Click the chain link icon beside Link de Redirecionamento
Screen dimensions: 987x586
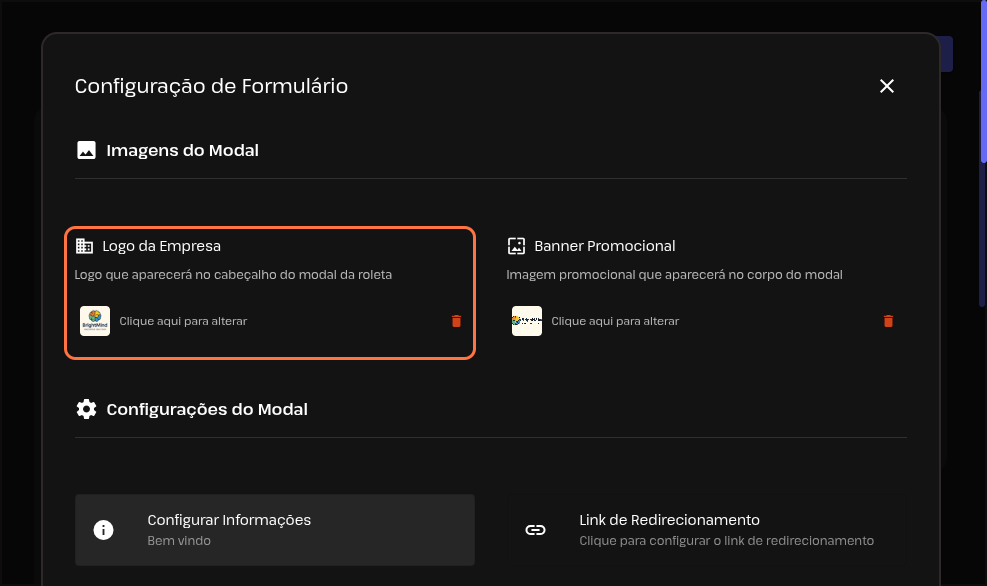coord(535,530)
